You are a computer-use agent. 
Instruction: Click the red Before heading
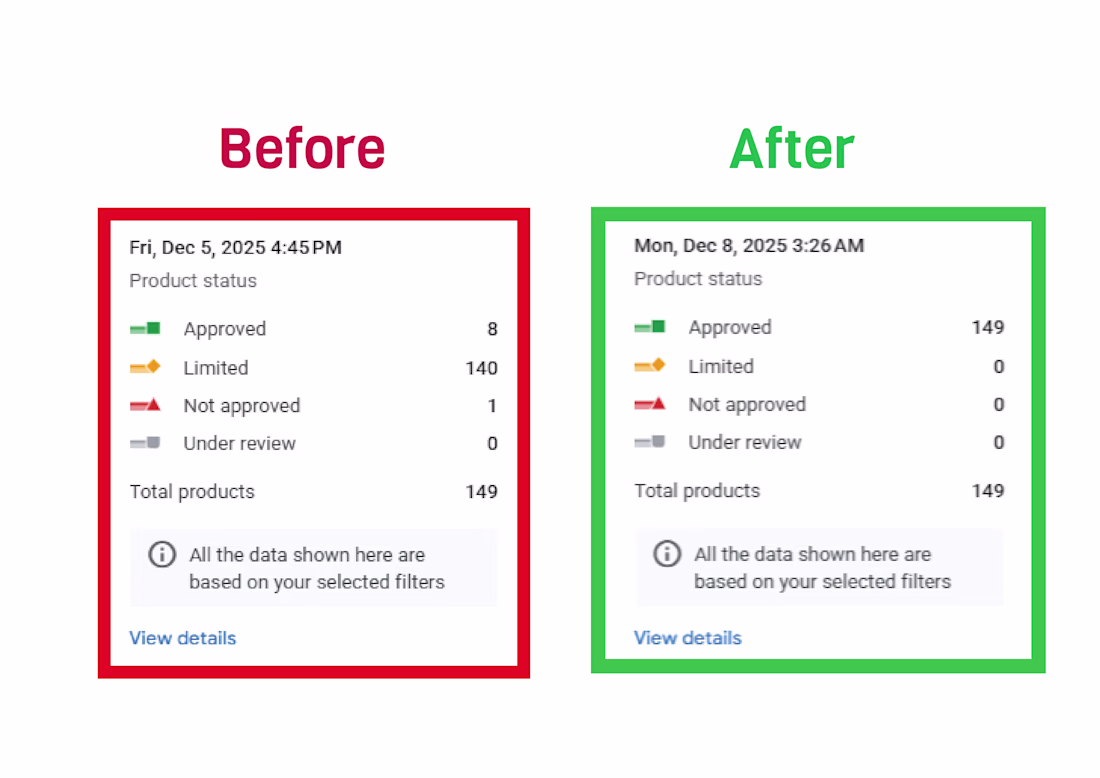pyautogui.click(x=302, y=148)
